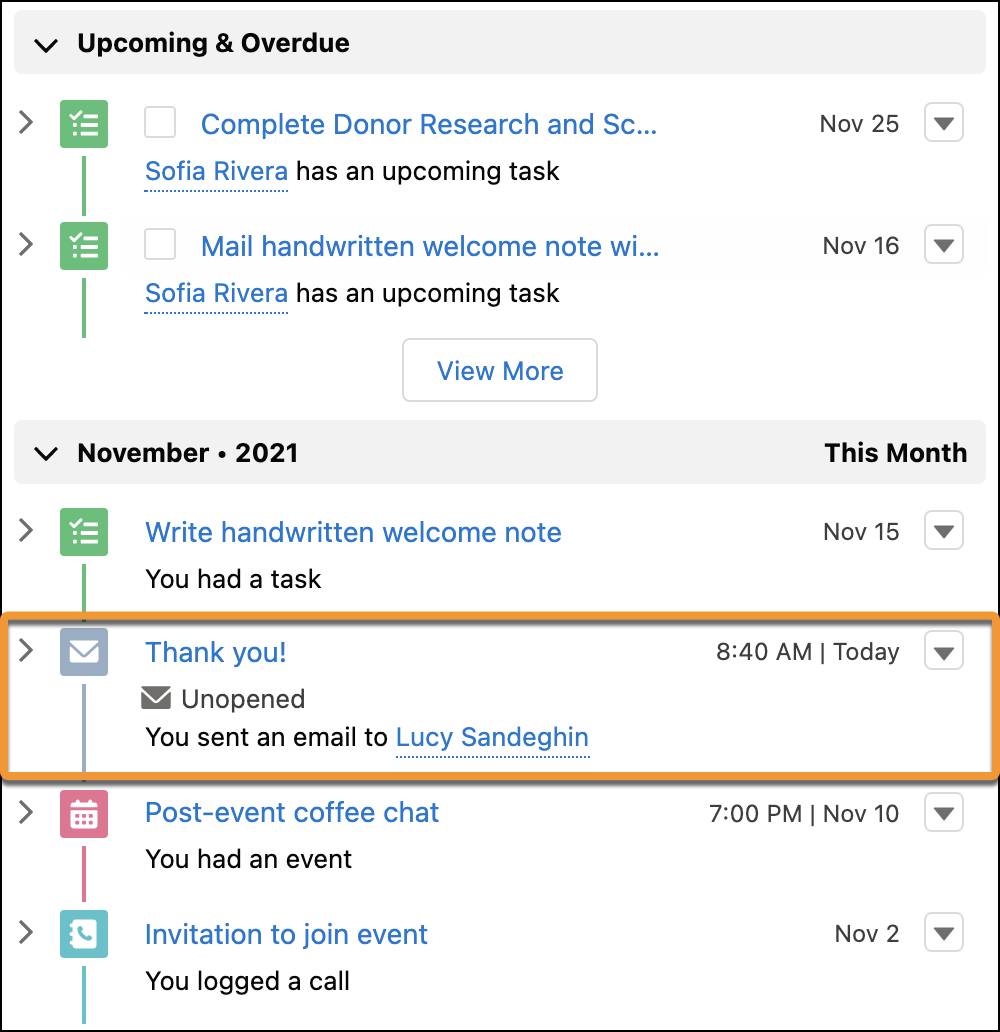Open Lucy Sandeghin's contact link
Viewport: 1000px width, 1032px height.
click(492, 737)
